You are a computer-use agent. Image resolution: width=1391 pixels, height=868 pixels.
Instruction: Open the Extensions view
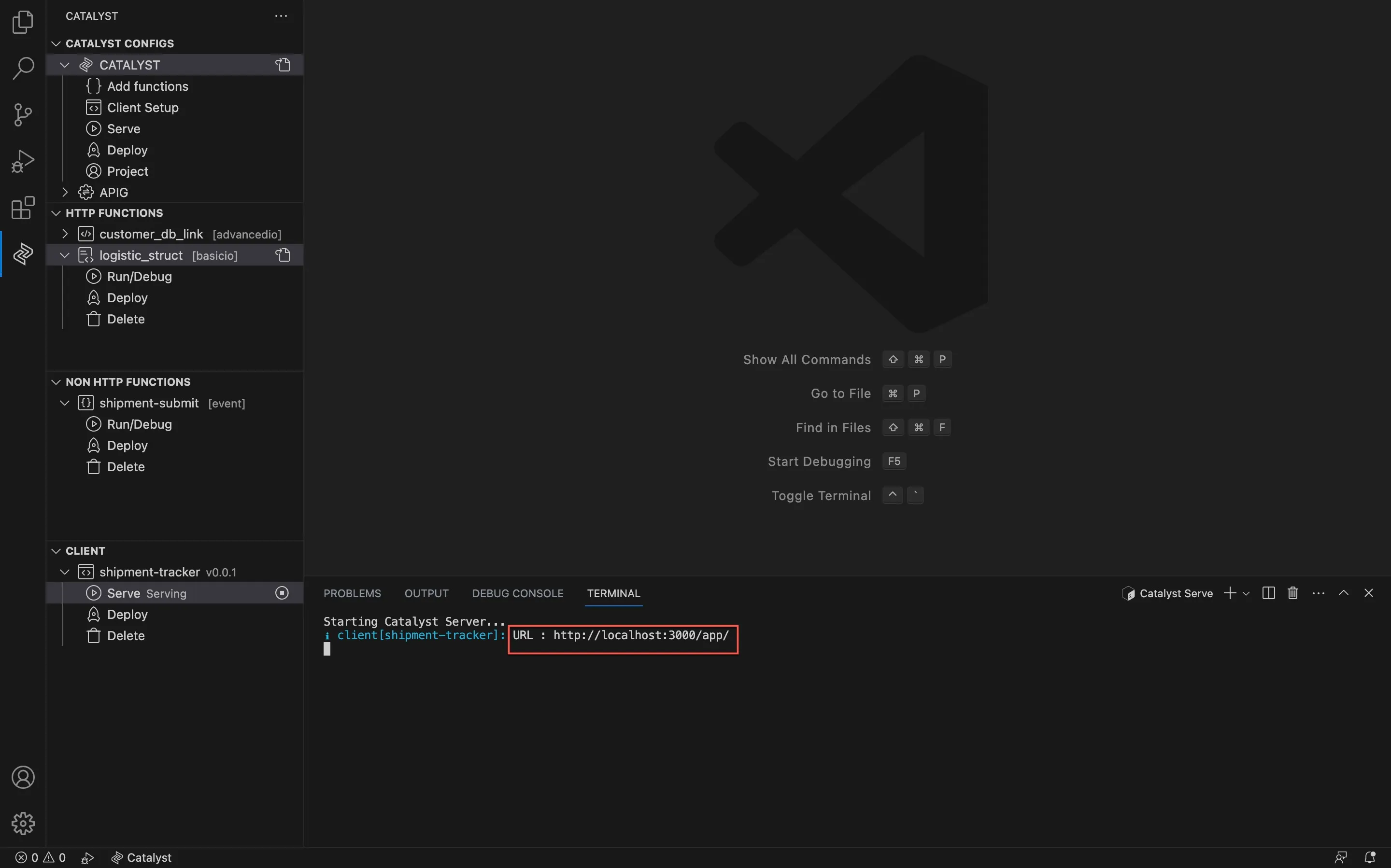(23, 207)
